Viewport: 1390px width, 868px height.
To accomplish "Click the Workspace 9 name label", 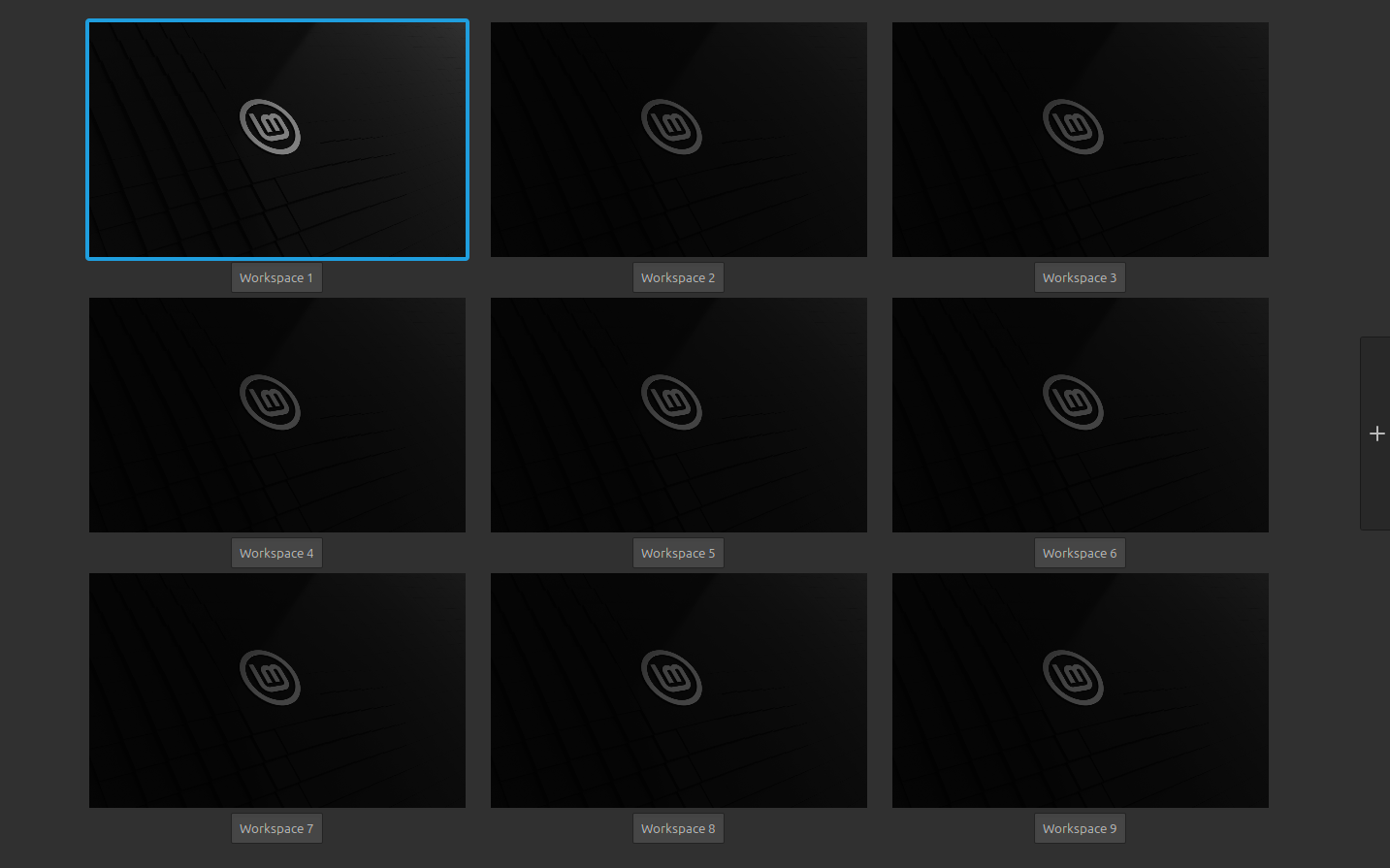I will click(x=1080, y=828).
